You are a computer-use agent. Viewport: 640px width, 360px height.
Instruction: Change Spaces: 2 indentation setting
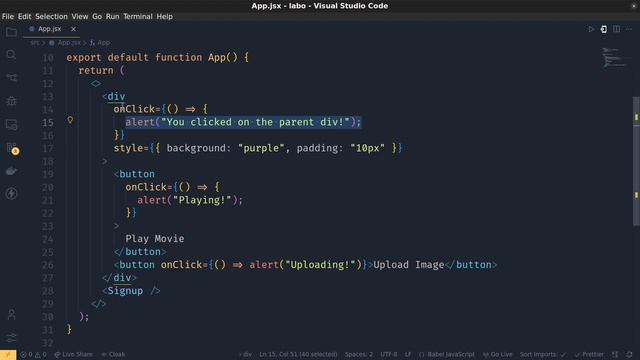pos(359,355)
